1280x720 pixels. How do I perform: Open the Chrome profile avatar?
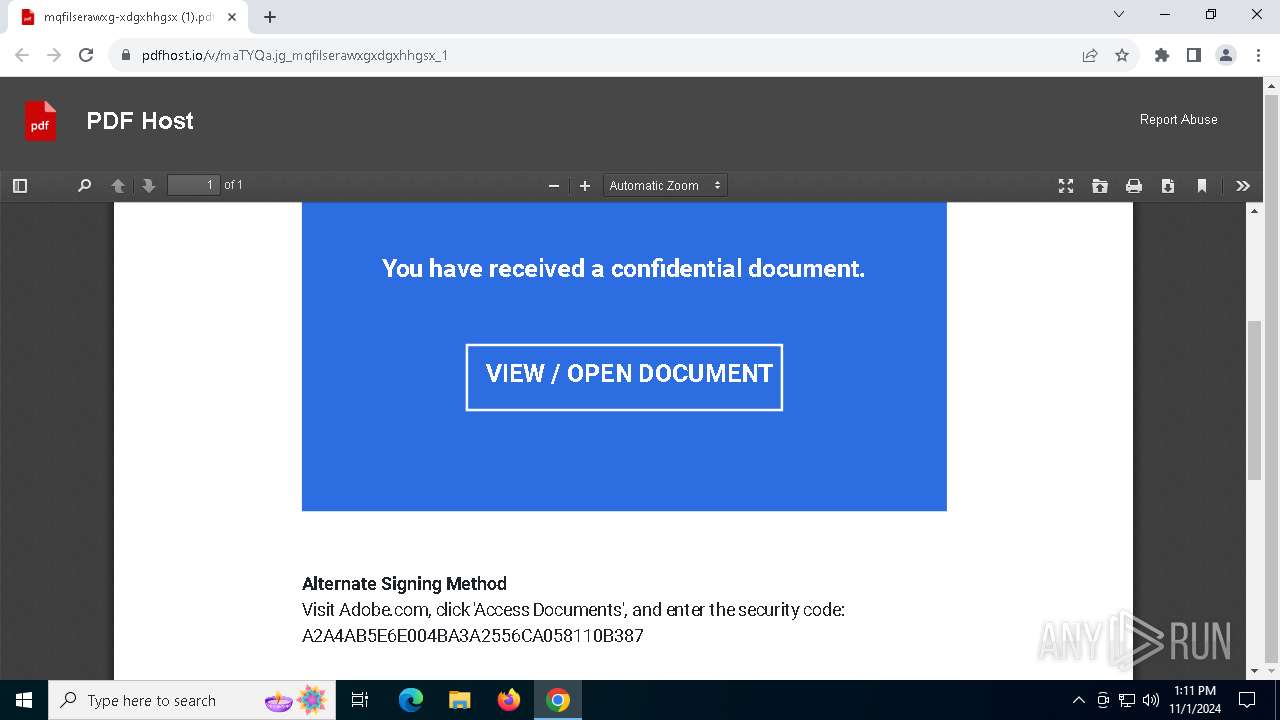(1226, 55)
